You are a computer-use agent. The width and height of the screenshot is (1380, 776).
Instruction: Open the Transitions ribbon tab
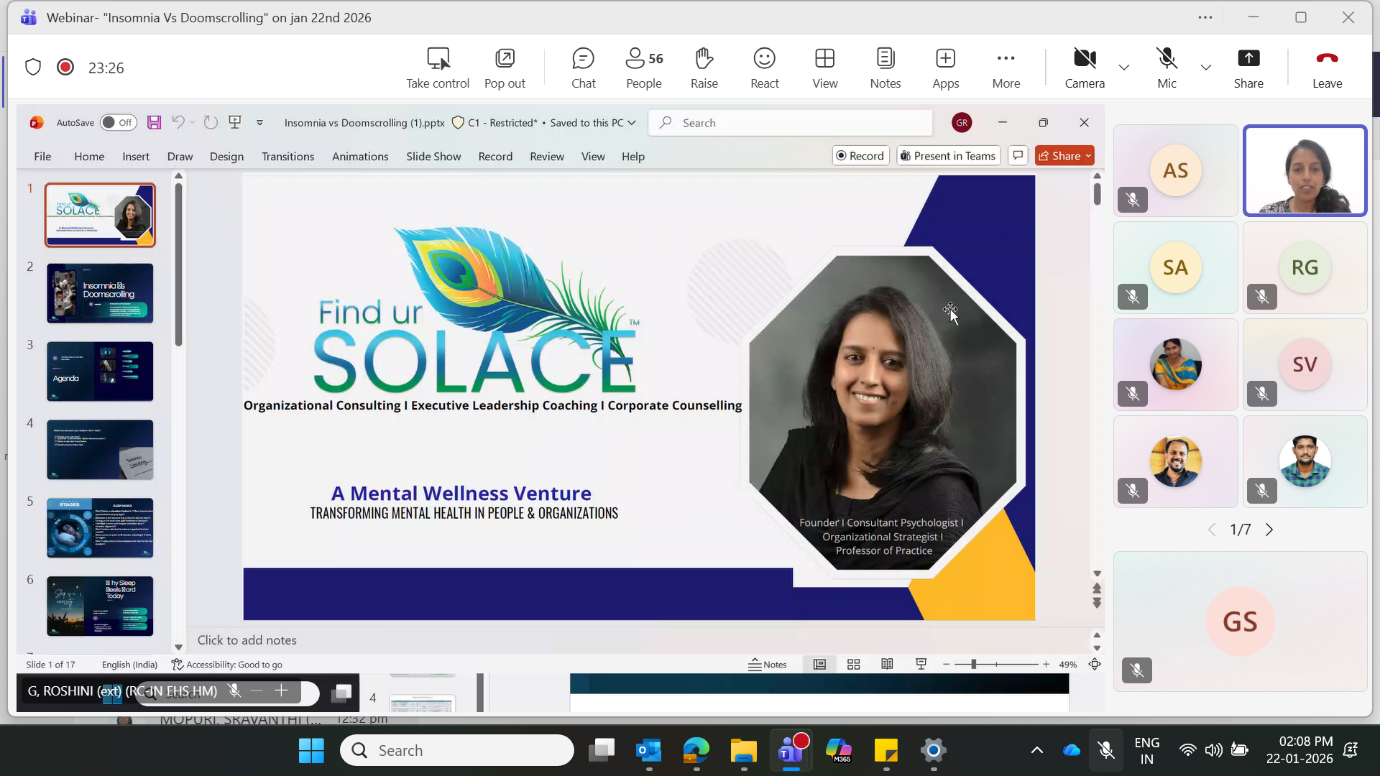(x=288, y=157)
